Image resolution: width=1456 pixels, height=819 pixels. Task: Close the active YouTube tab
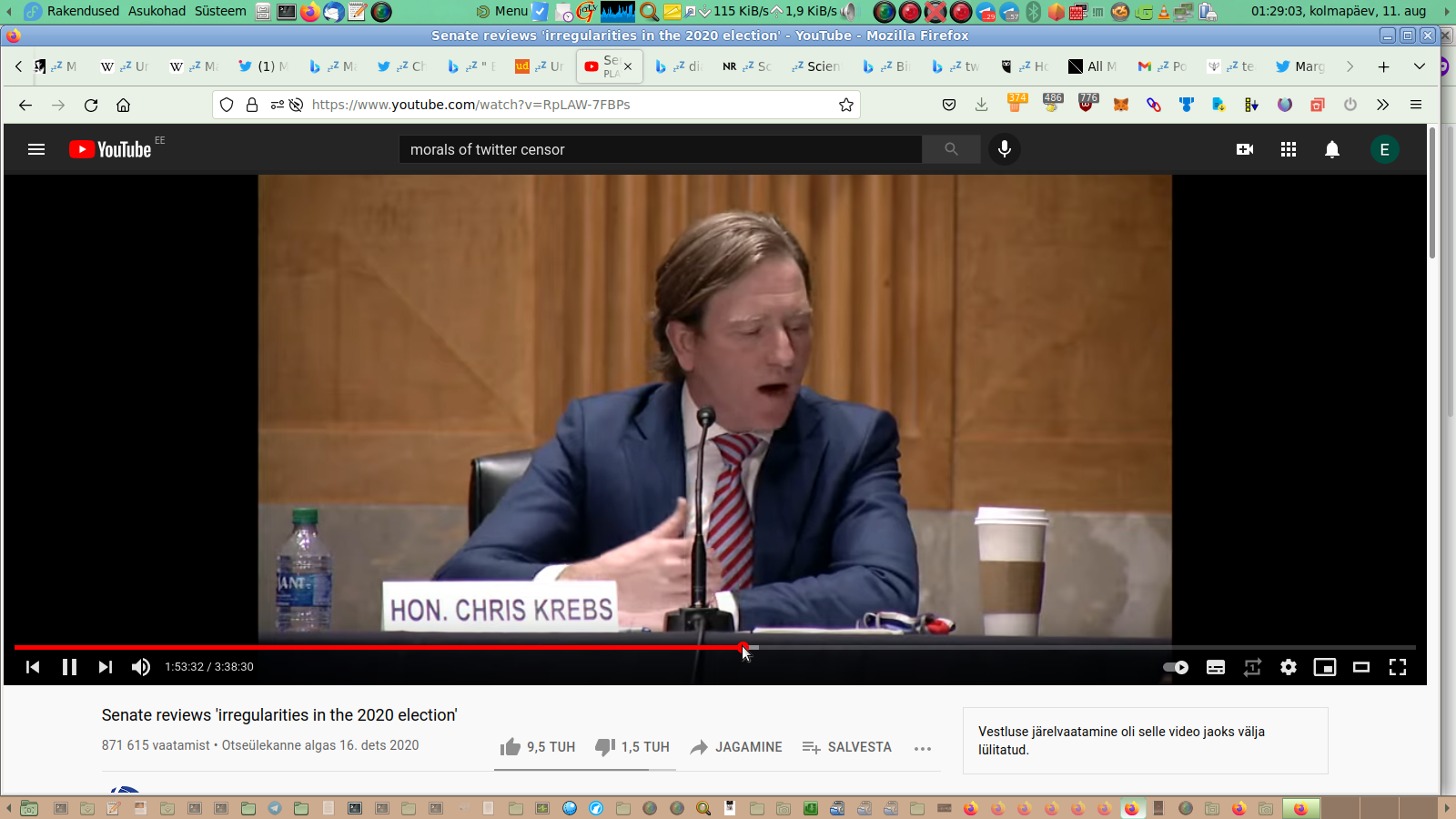628,66
